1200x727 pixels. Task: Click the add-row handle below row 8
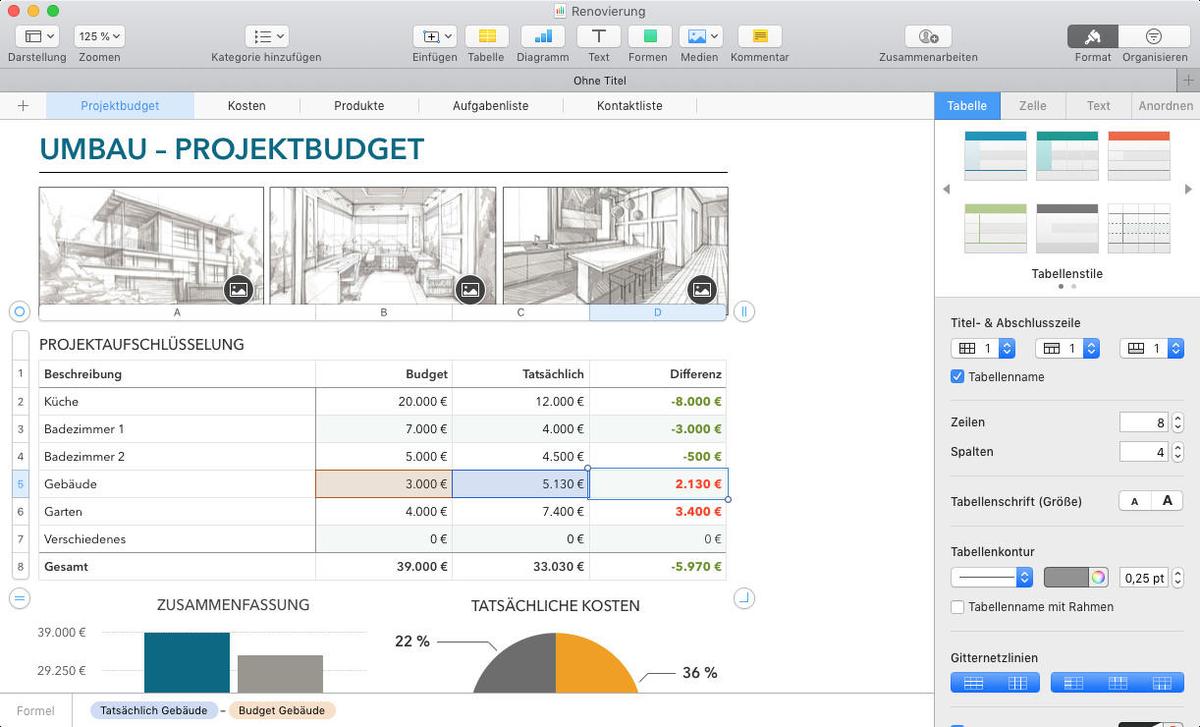[x=19, y=598]
